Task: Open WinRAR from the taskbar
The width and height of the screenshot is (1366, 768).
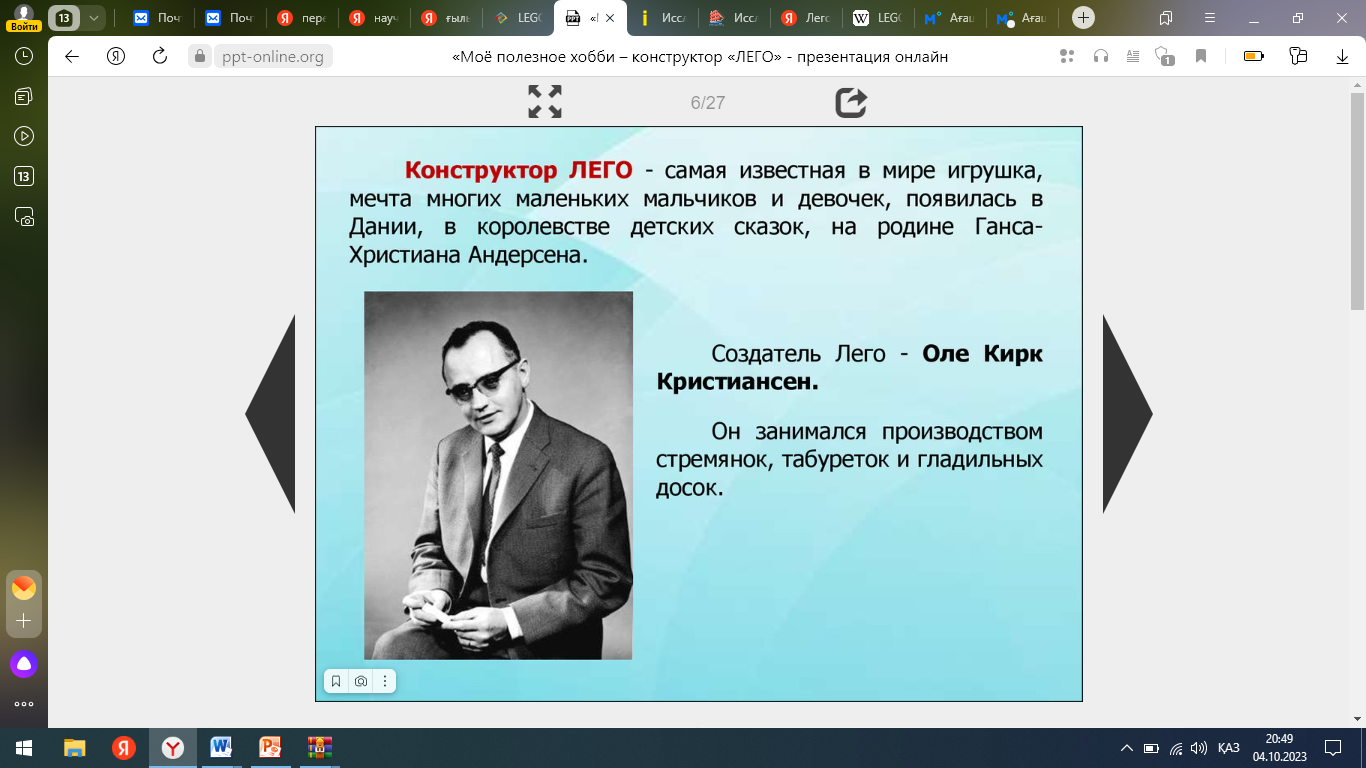Action: (319, 748)
